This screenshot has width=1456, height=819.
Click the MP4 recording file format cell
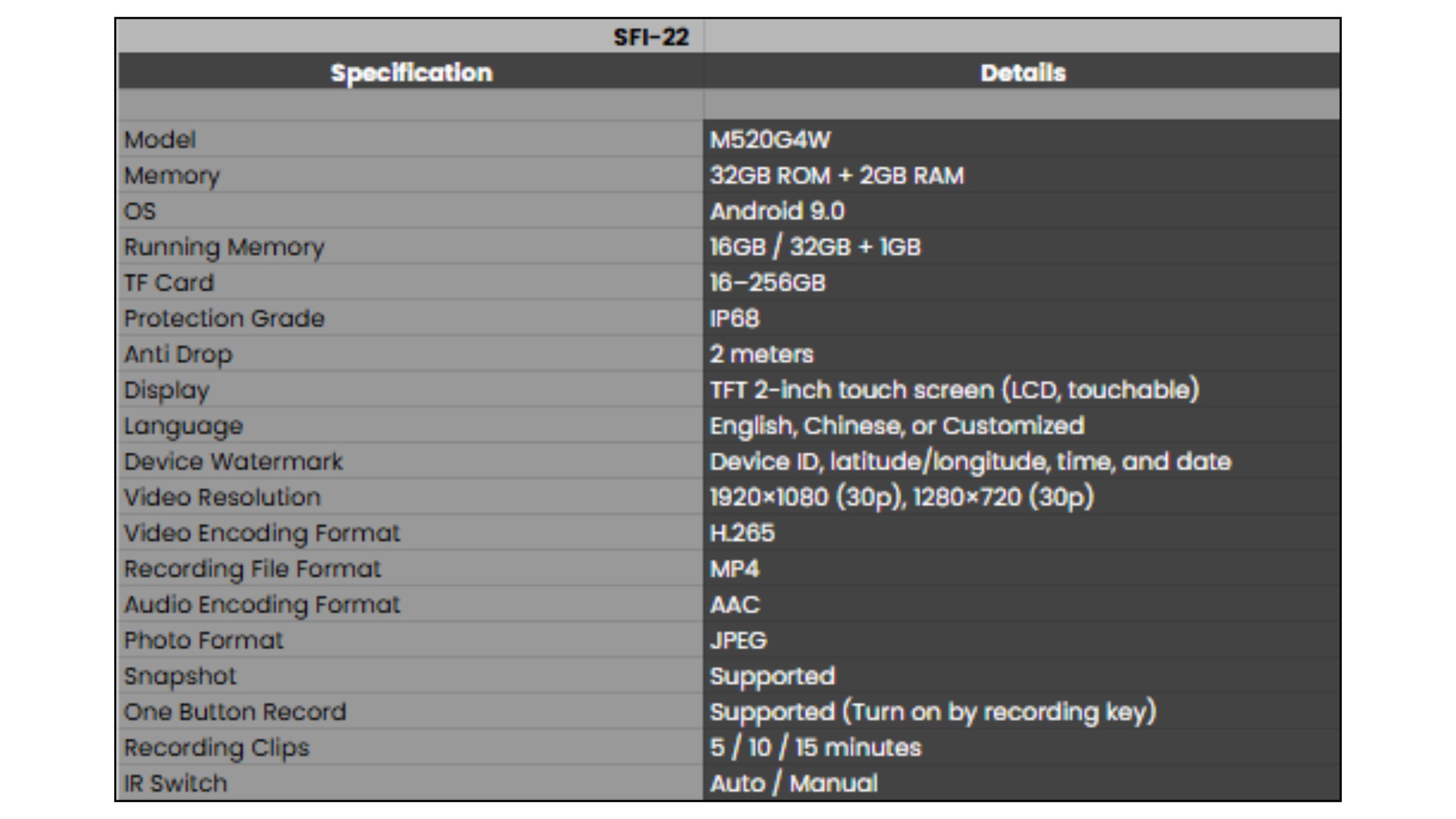734,569
